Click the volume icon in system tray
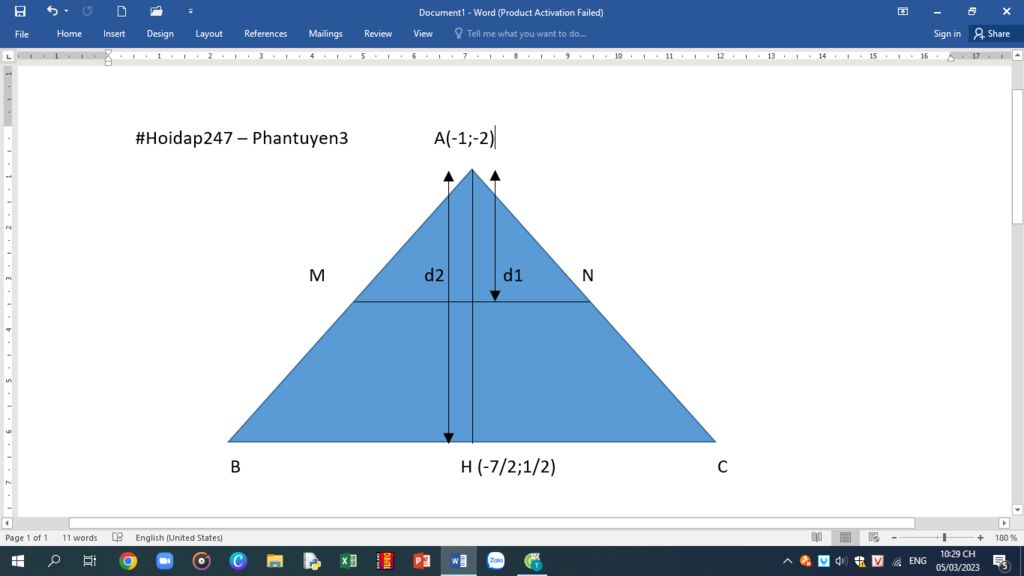This screenshot has width=1024, height=576. pyautogui.click(x=841, y=561)
